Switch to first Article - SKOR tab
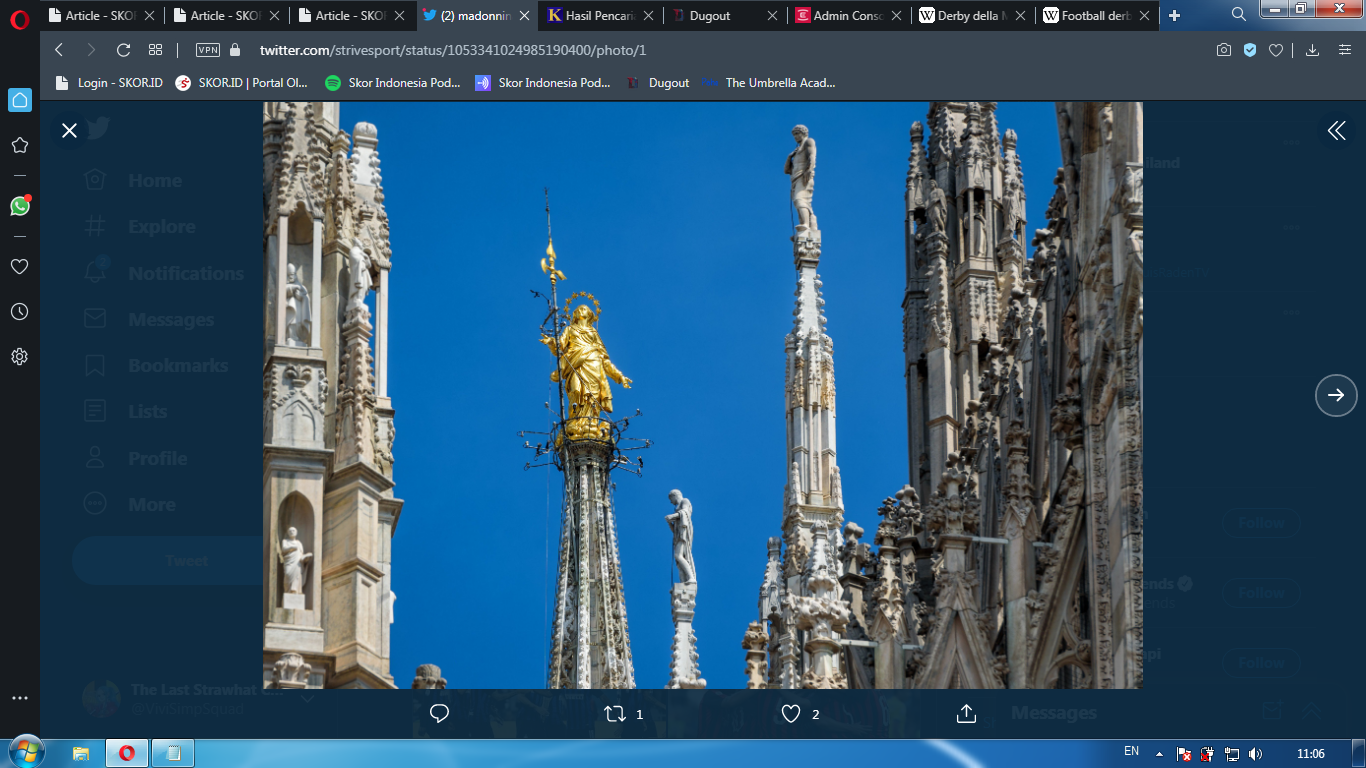The image size is (1366, 768). tap(103, 16)
